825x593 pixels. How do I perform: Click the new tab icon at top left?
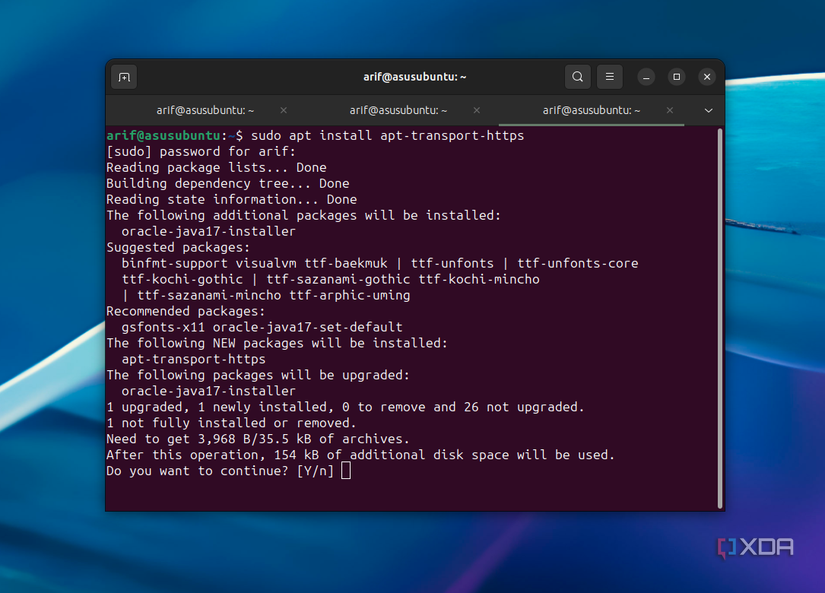[x=123, y=76]
